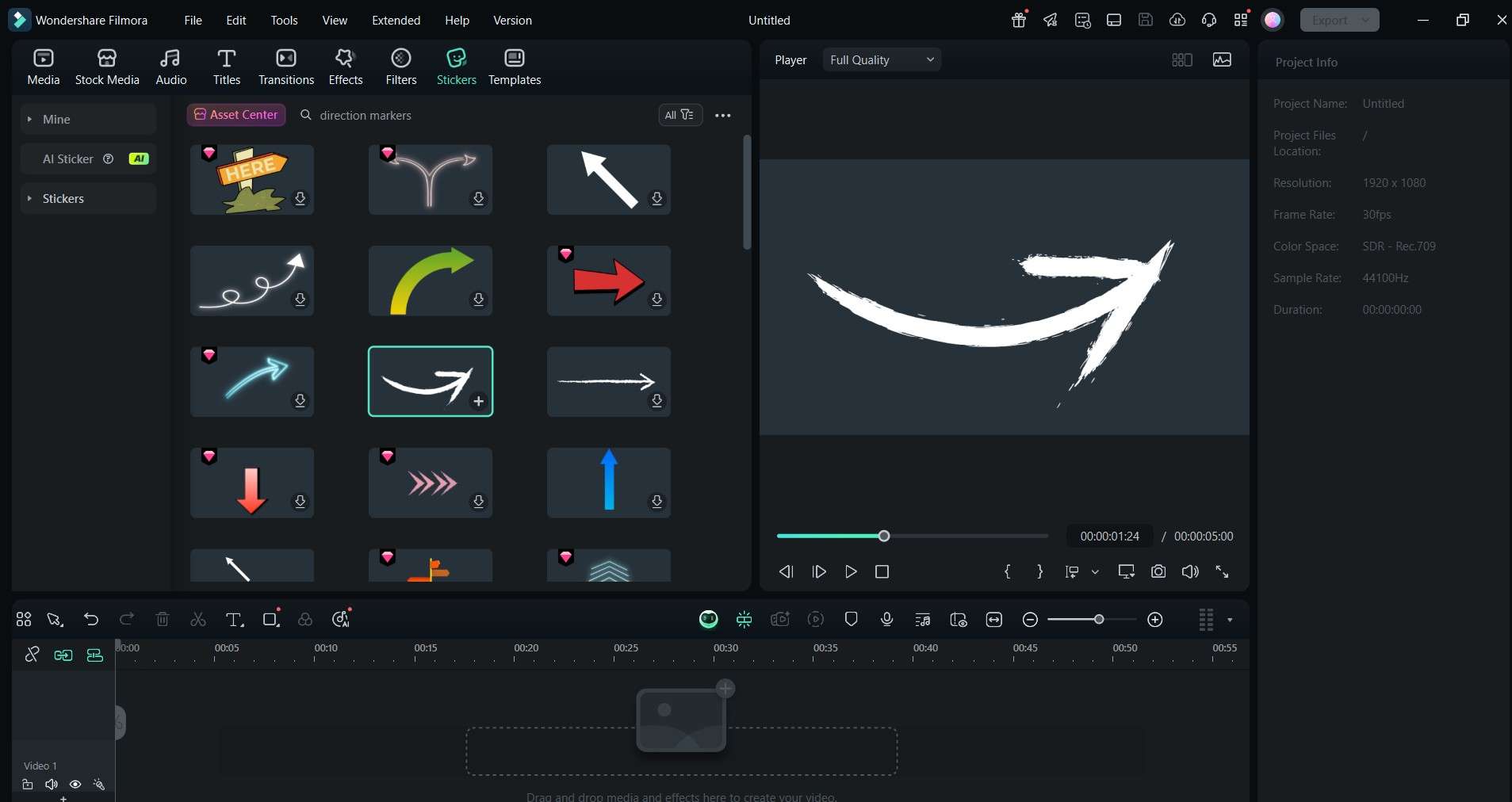1512x802 pixels.
Task: Click the Split scissors icon
Action: [x=198, y=619]
